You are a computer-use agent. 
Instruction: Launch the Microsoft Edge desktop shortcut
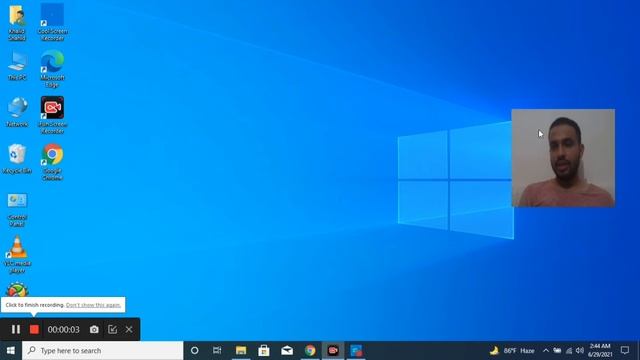pyautogui.click(x=52, y=69)
